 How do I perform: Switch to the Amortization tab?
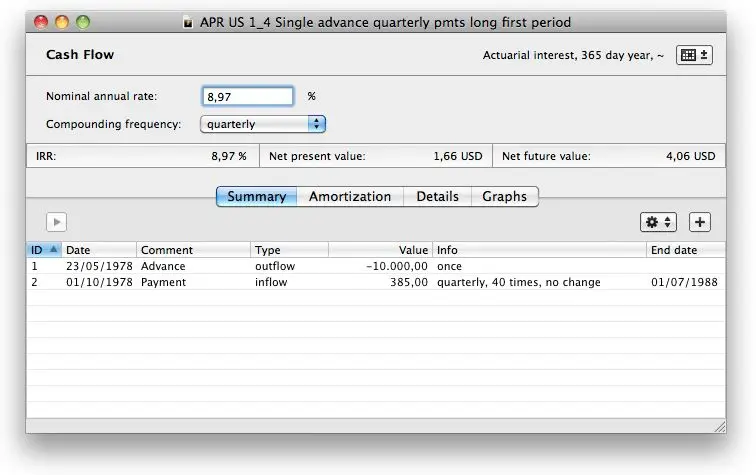350,197
